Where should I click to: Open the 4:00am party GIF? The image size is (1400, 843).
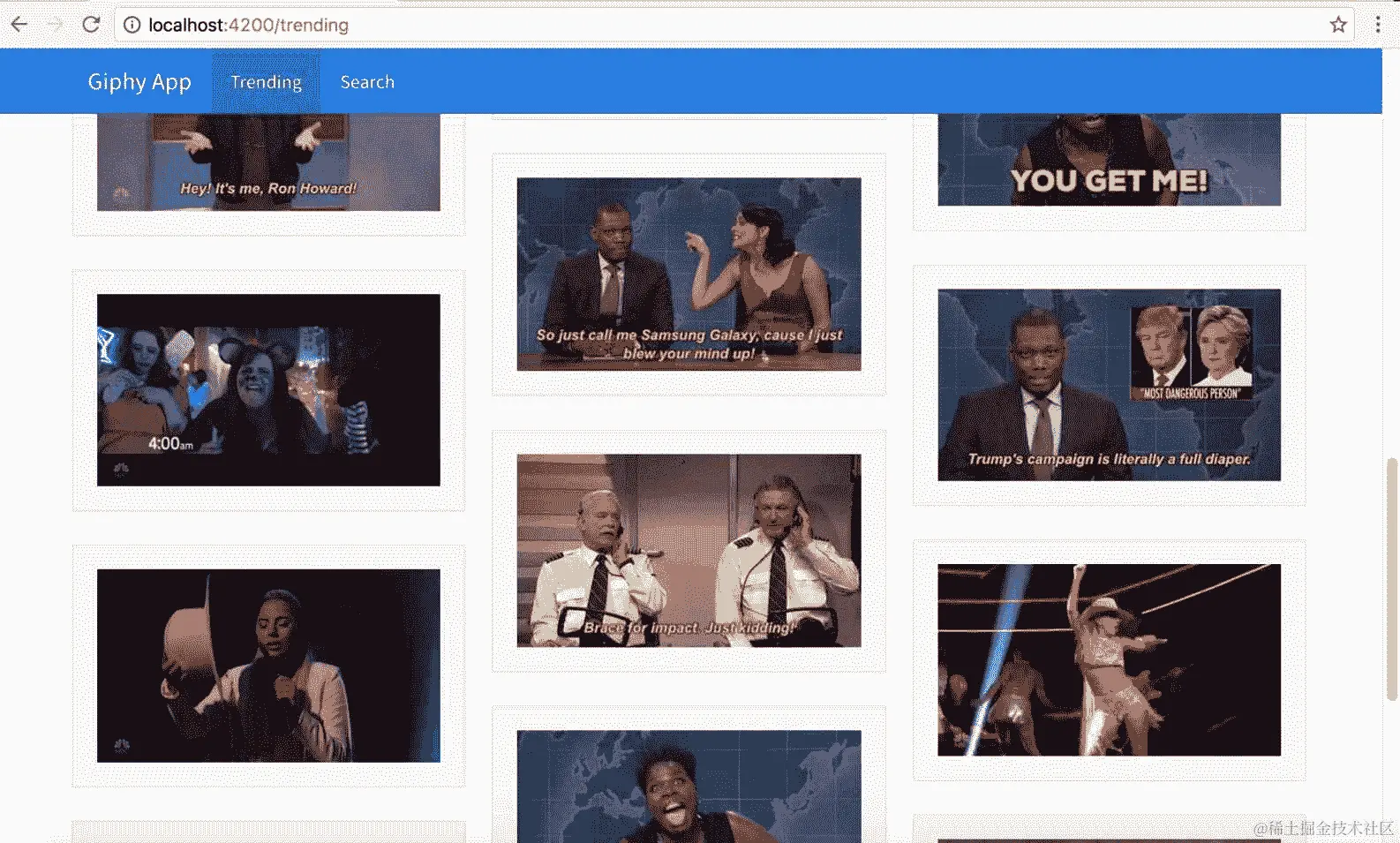point(268,390)
